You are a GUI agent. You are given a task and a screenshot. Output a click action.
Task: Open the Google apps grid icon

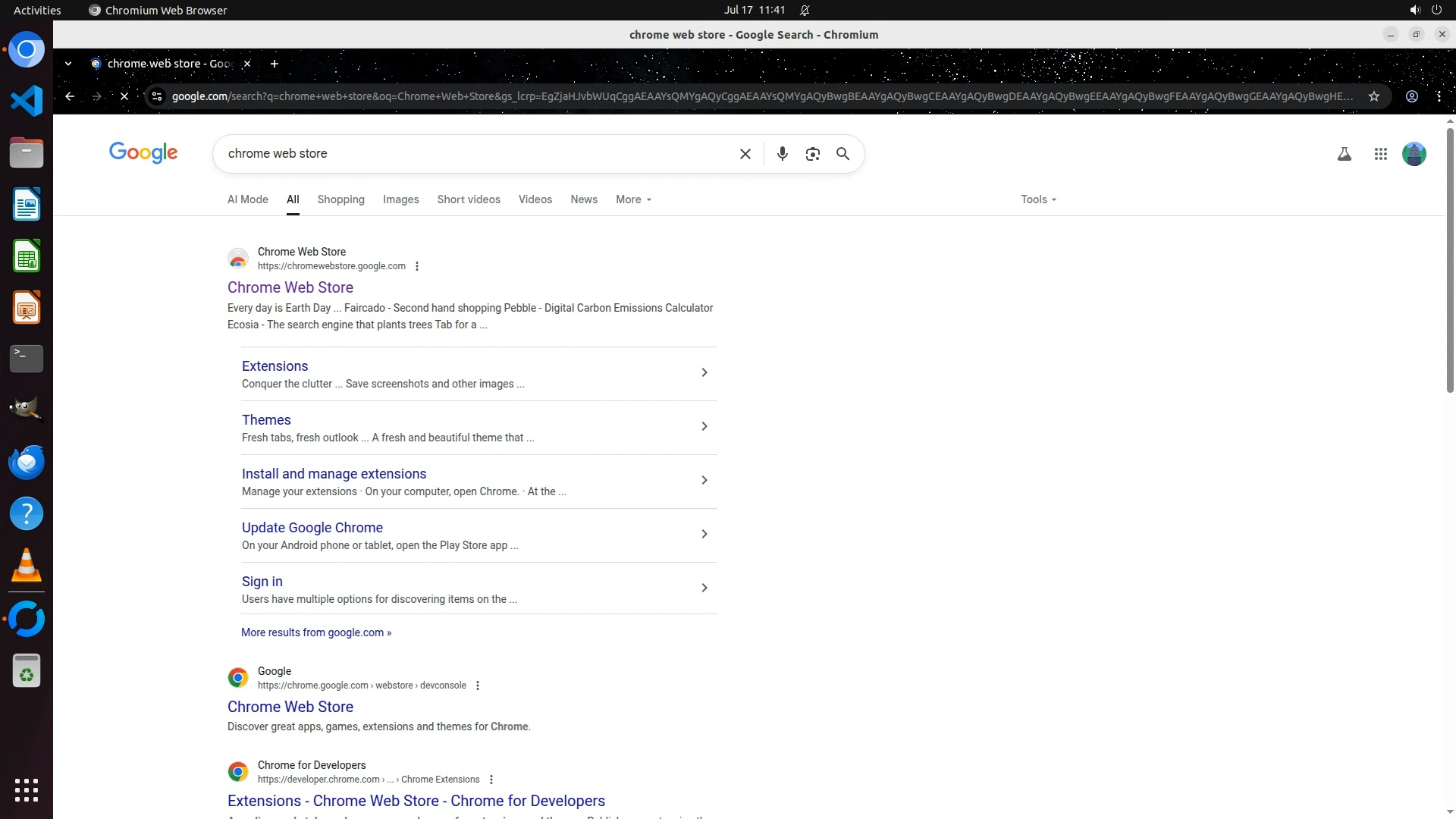1380,154
